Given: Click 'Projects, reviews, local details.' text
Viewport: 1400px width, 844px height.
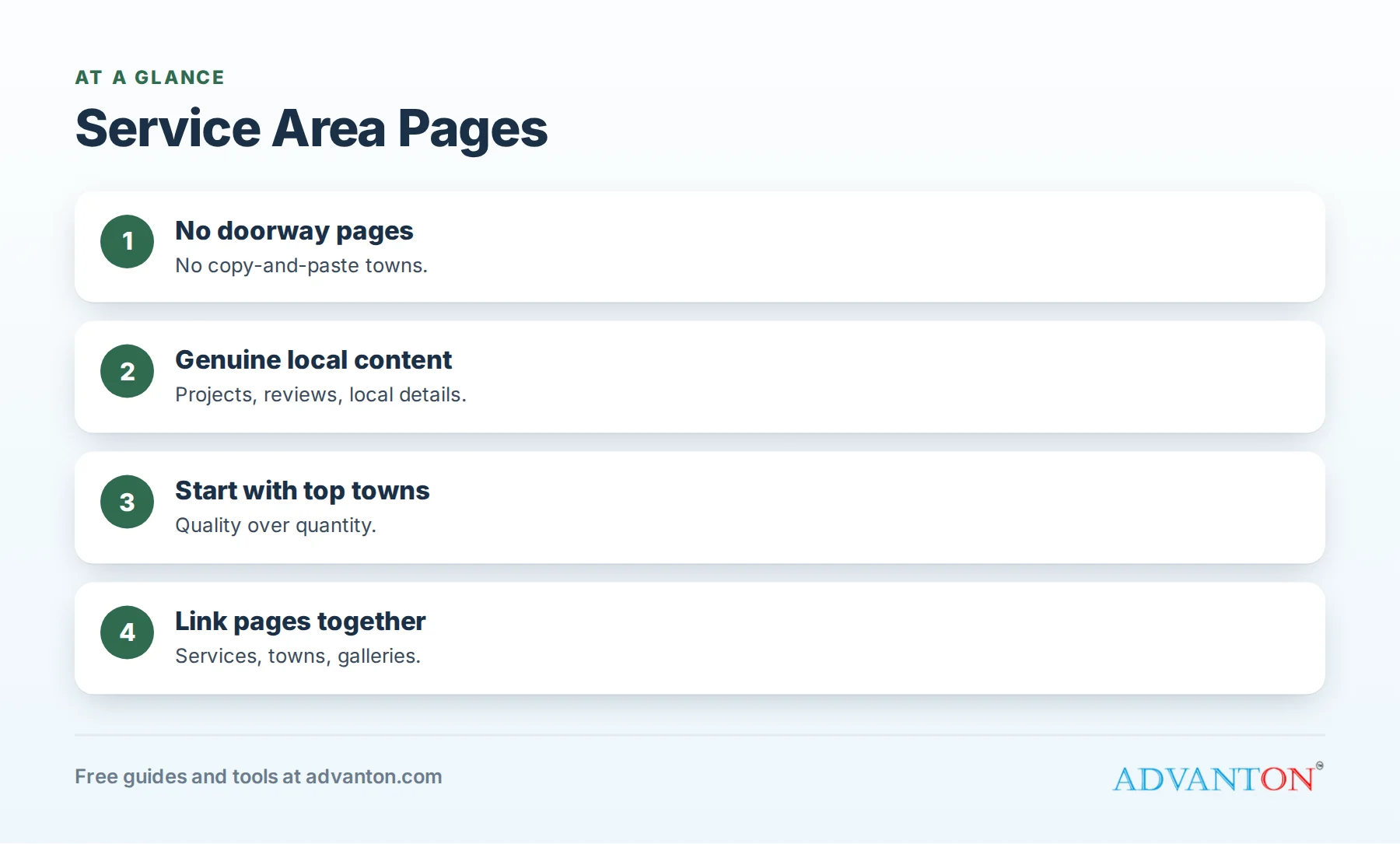Looking at the screenshot, I should [x=320, y=394].
